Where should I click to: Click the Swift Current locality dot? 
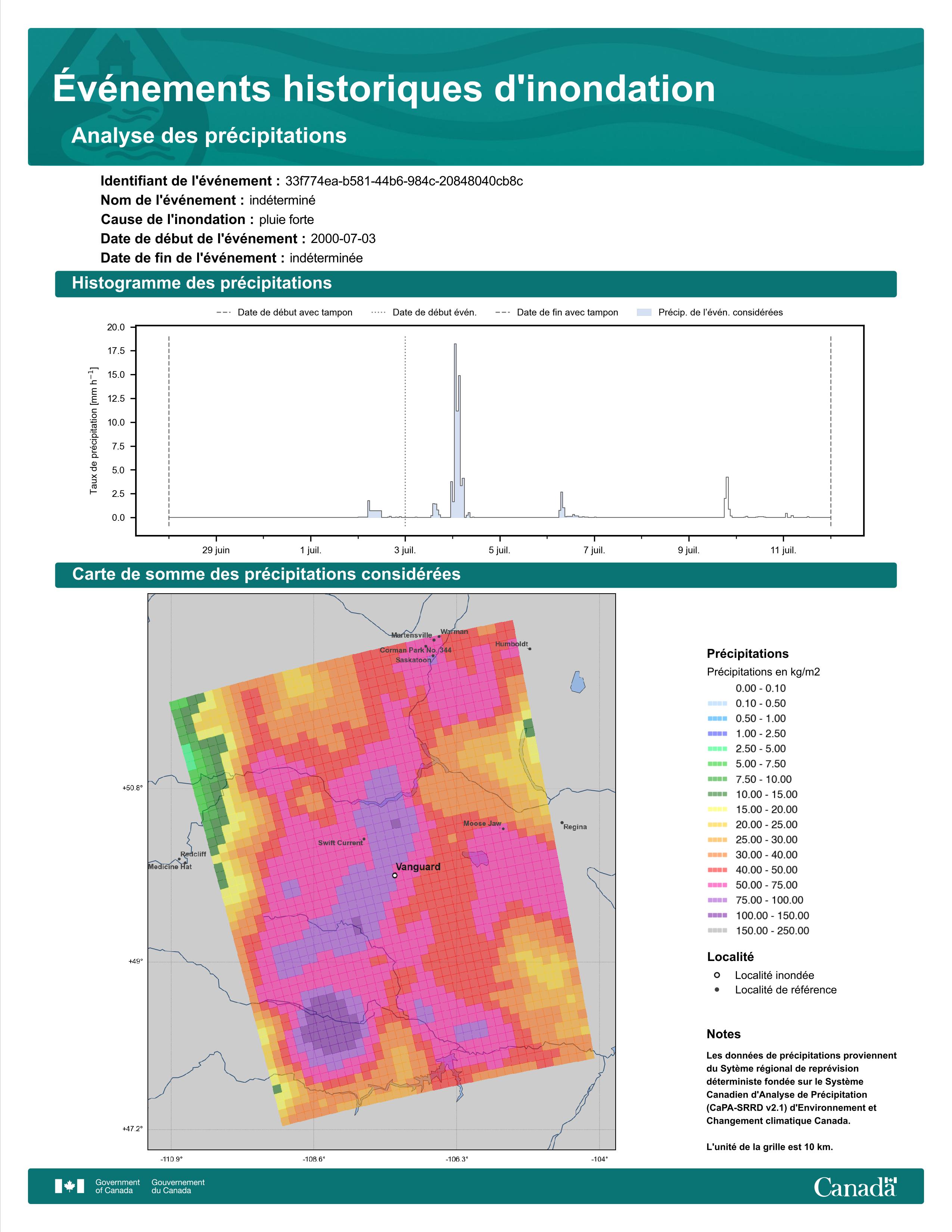pyautogui.click(x=364, y=839)
